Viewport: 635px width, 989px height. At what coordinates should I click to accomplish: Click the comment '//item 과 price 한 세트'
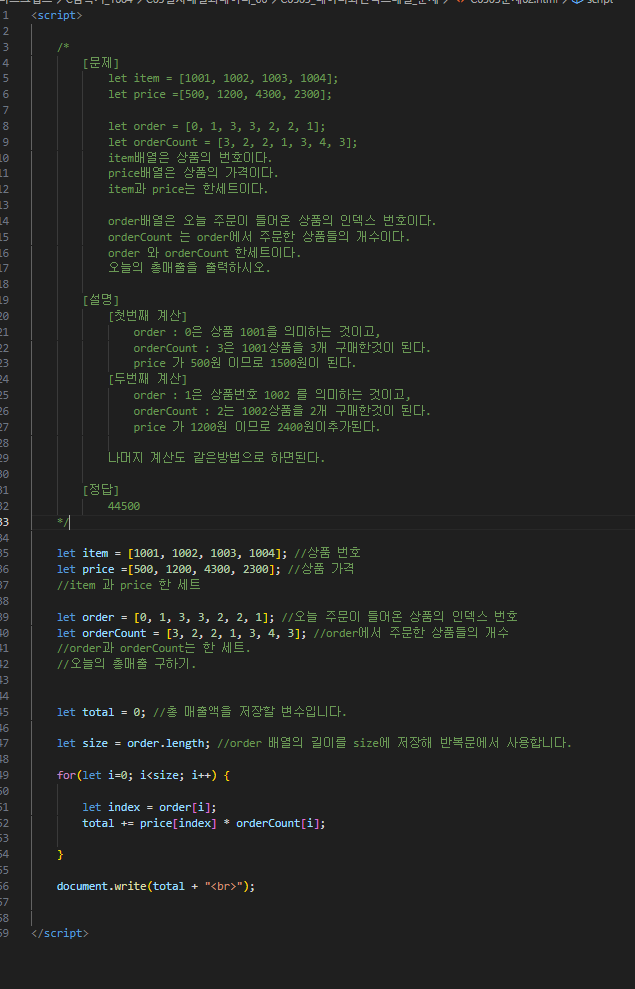[129, 585]
